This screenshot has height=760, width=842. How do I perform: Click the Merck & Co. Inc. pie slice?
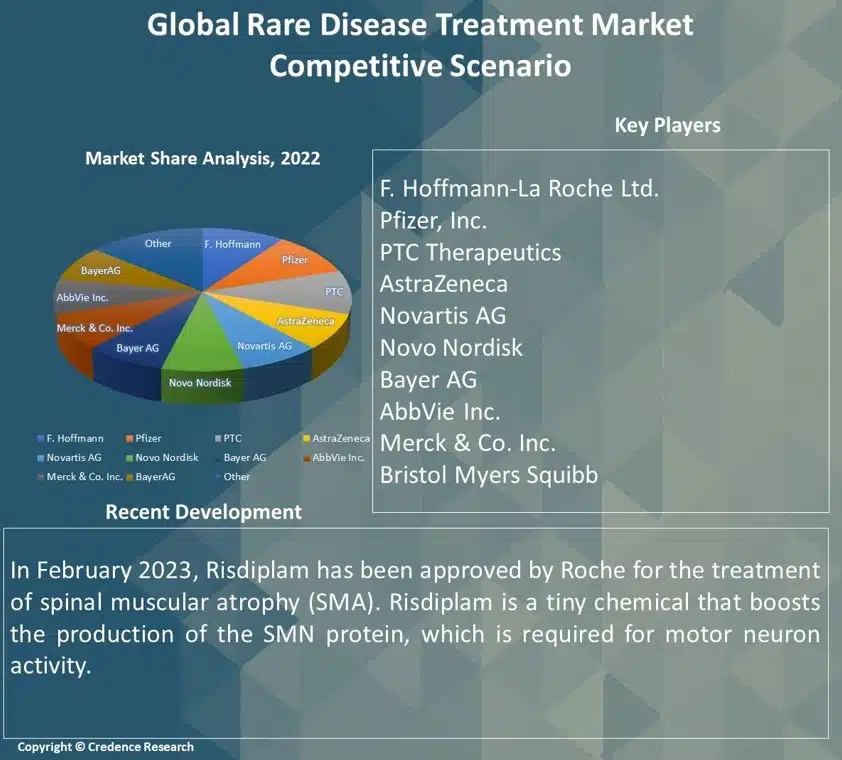click(x=95, y=328)
